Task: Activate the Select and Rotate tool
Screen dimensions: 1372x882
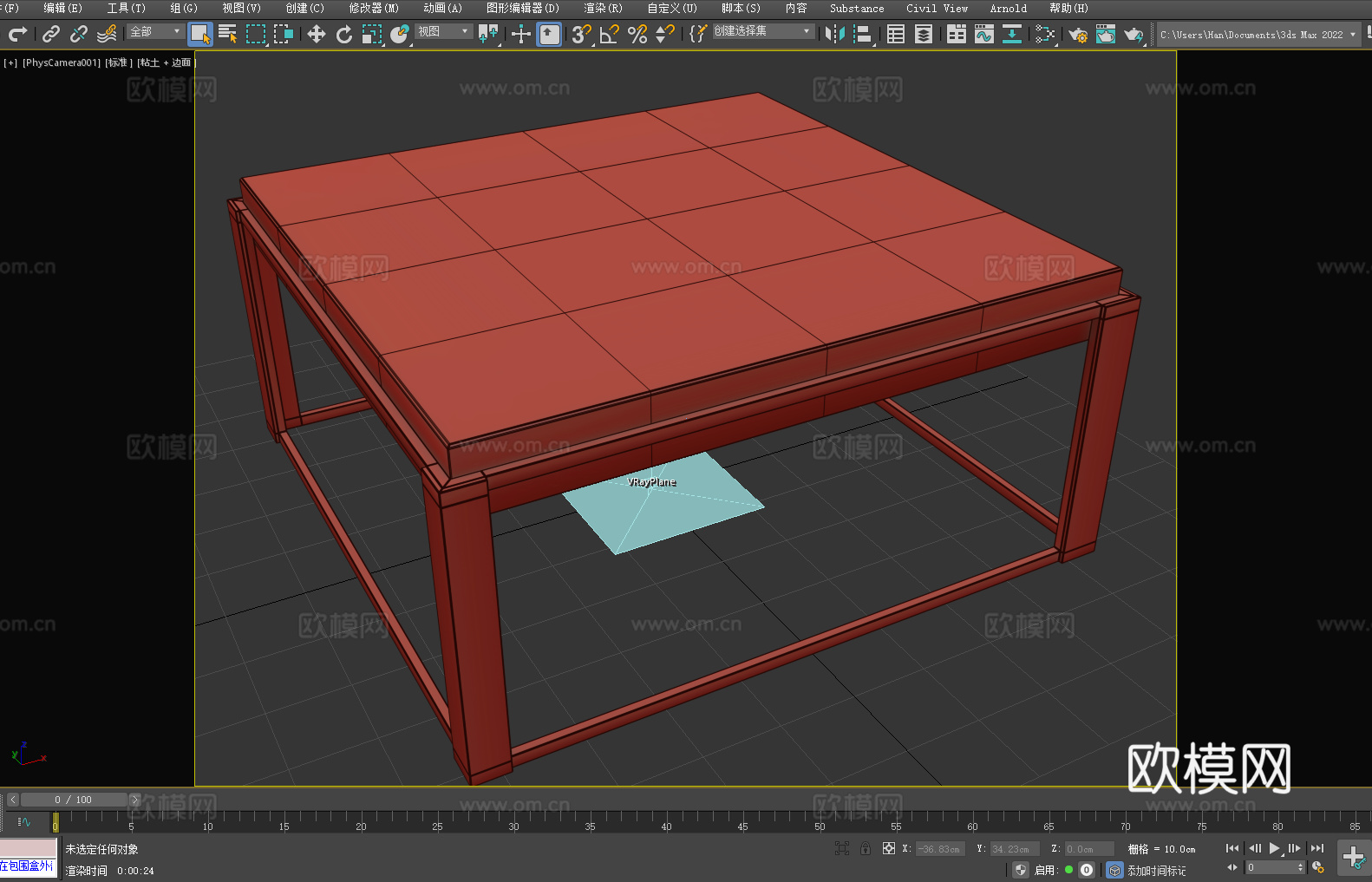Action: pos(344,34)
